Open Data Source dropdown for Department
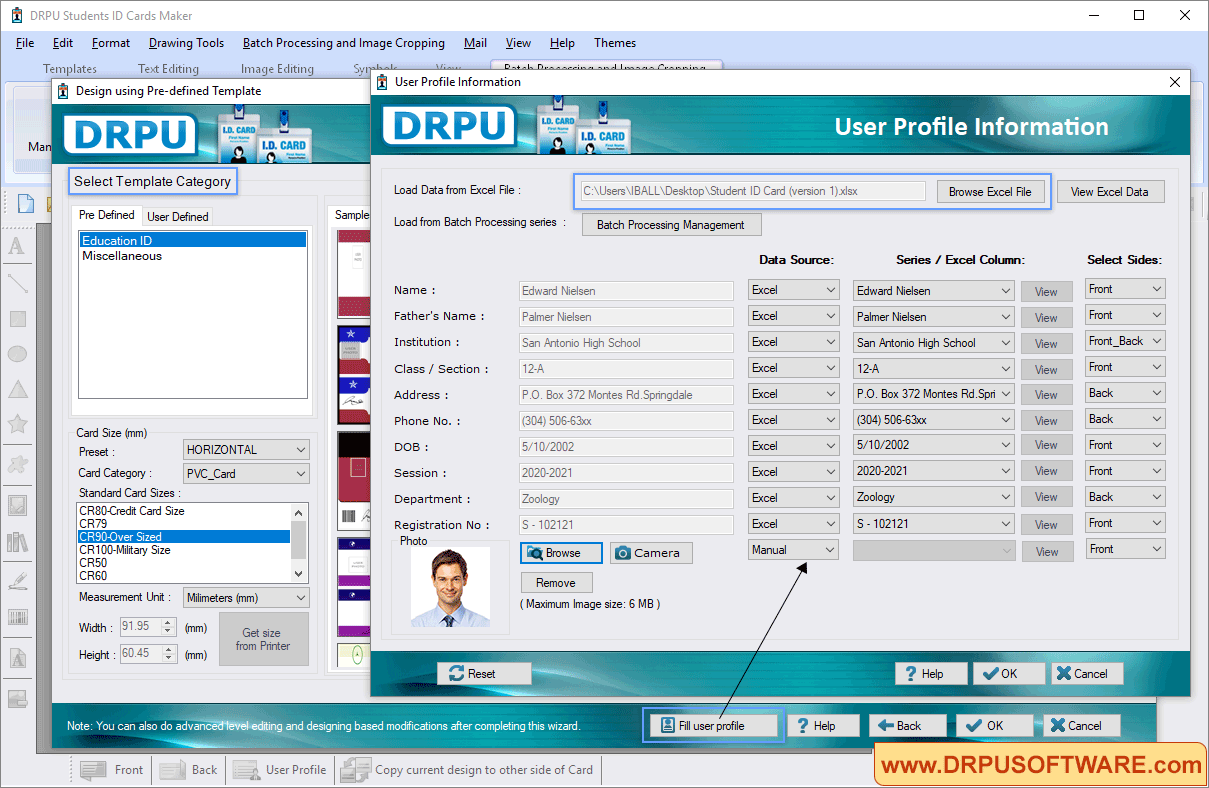Image resolution: width=1209 pixels, height=788 pixels. 793,498
